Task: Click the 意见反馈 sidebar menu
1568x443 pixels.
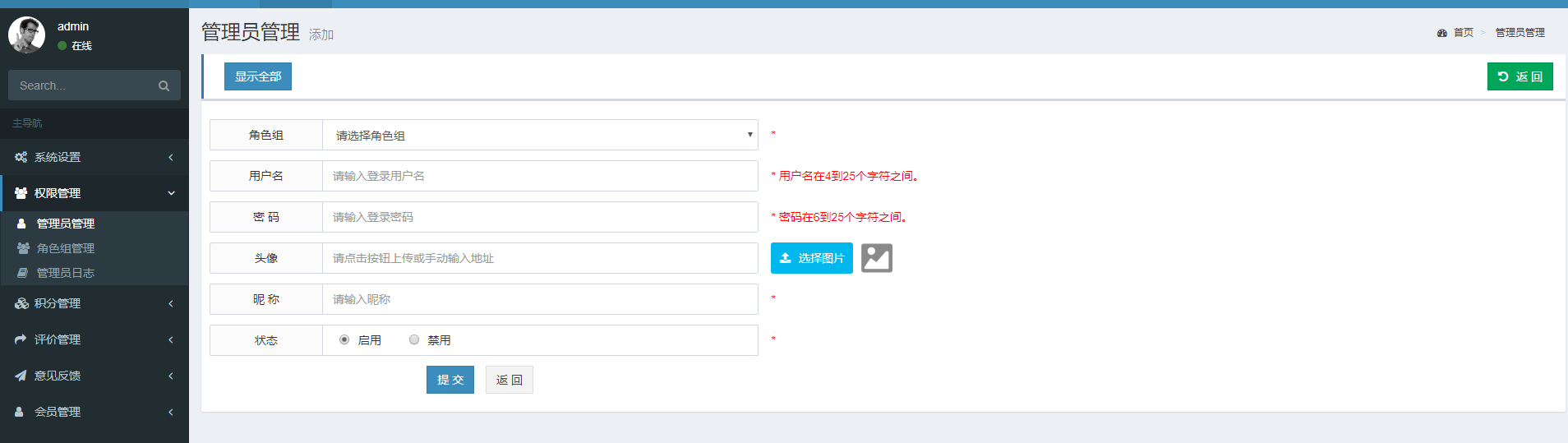Action: click(95, 376)
